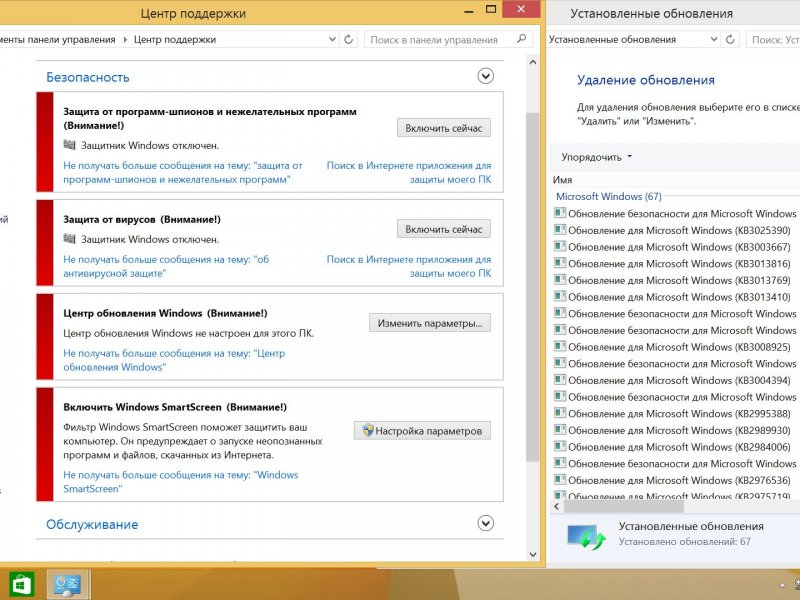Expand the Обслуживание section
Screen dimensions: 800x600
(x=485, y=523)
